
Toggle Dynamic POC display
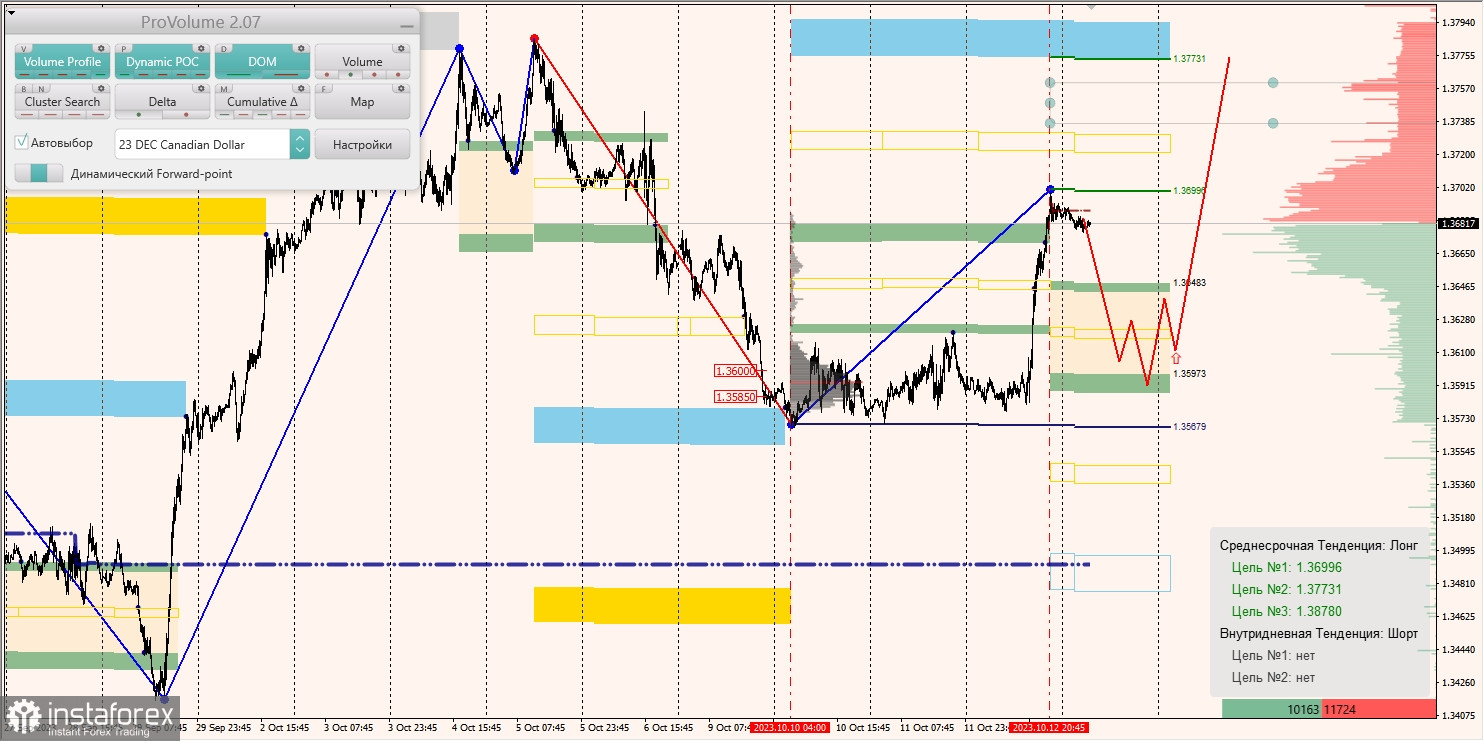click(162, 62)
